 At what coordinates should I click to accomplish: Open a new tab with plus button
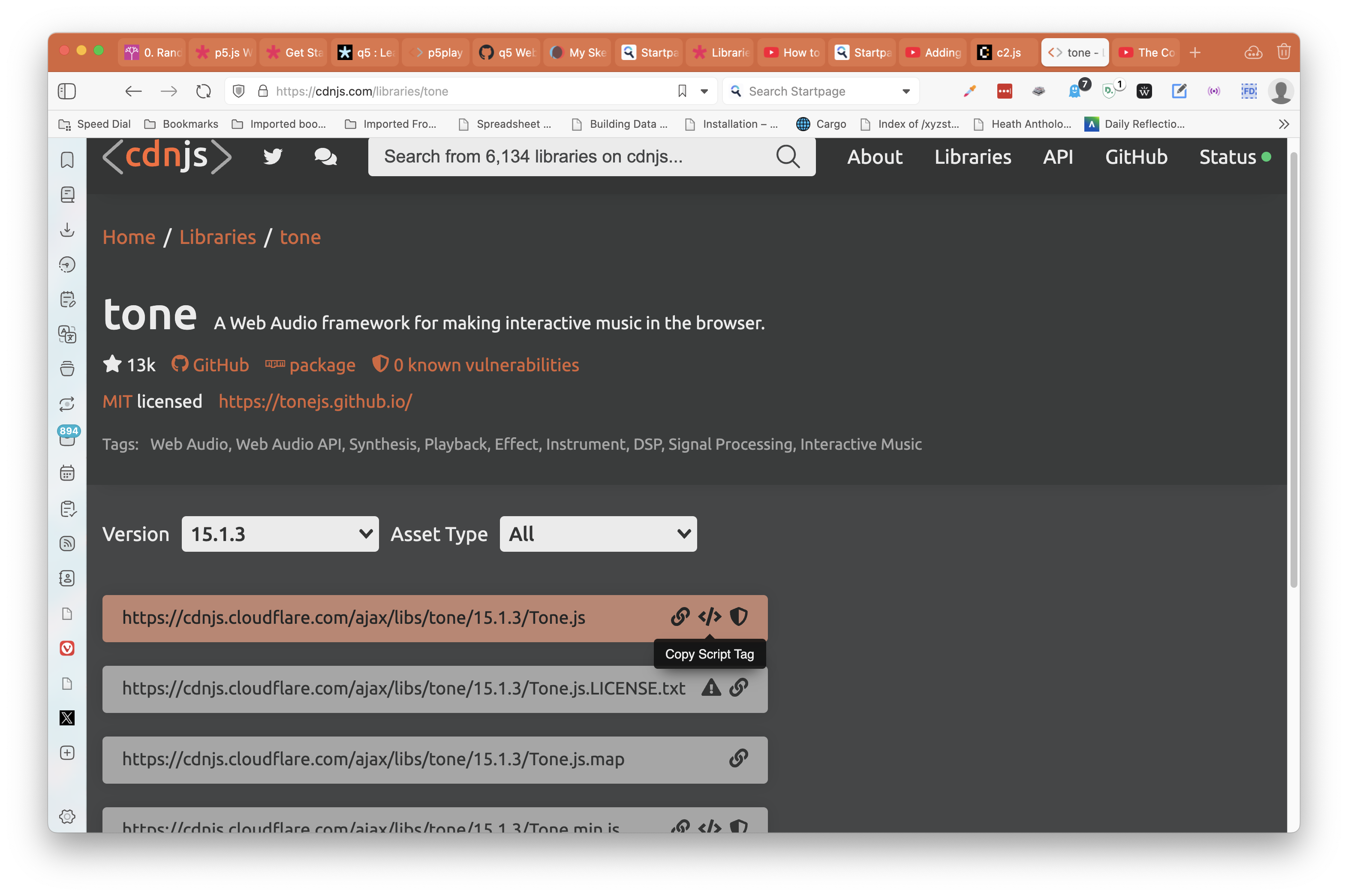coord(1195,53)
